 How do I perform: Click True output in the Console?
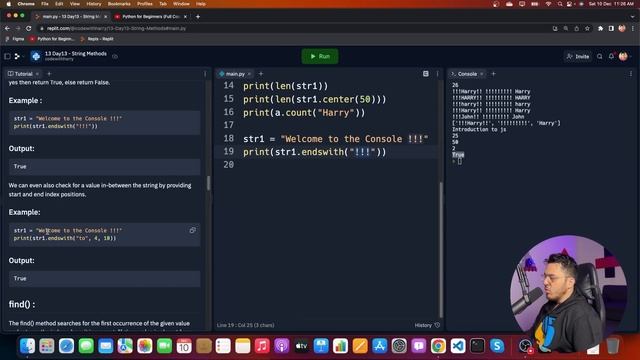pos(458,155)
